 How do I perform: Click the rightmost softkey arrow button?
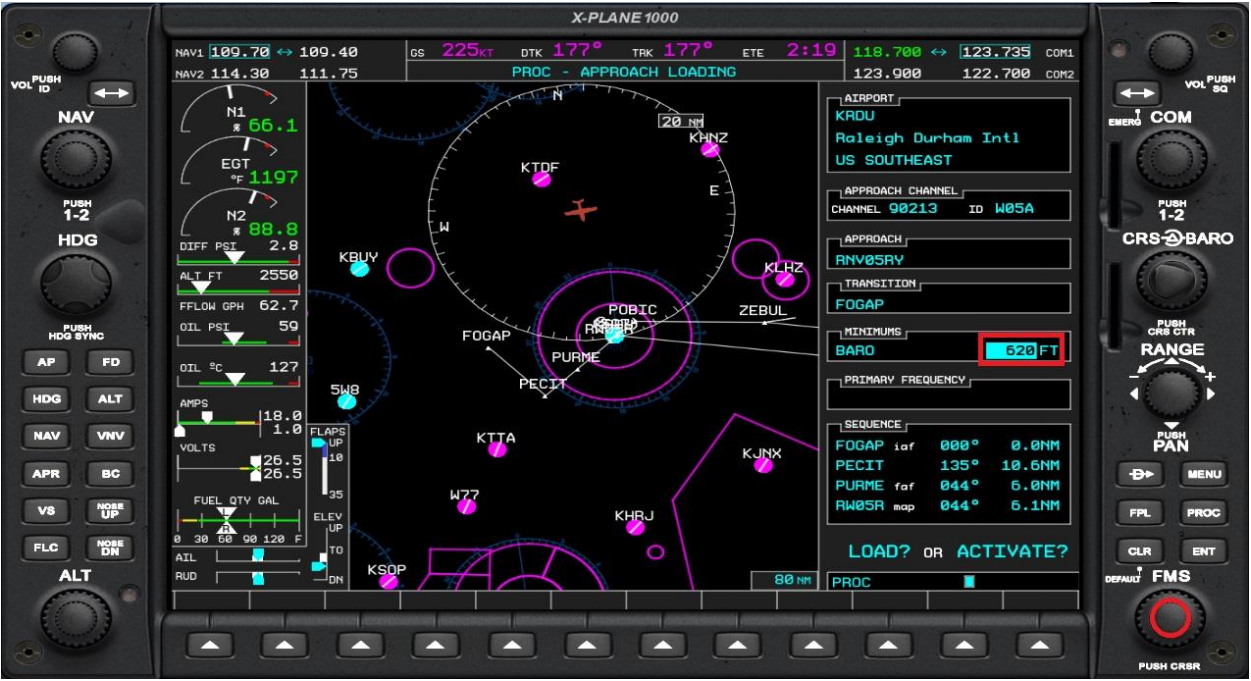point(1040,645)
